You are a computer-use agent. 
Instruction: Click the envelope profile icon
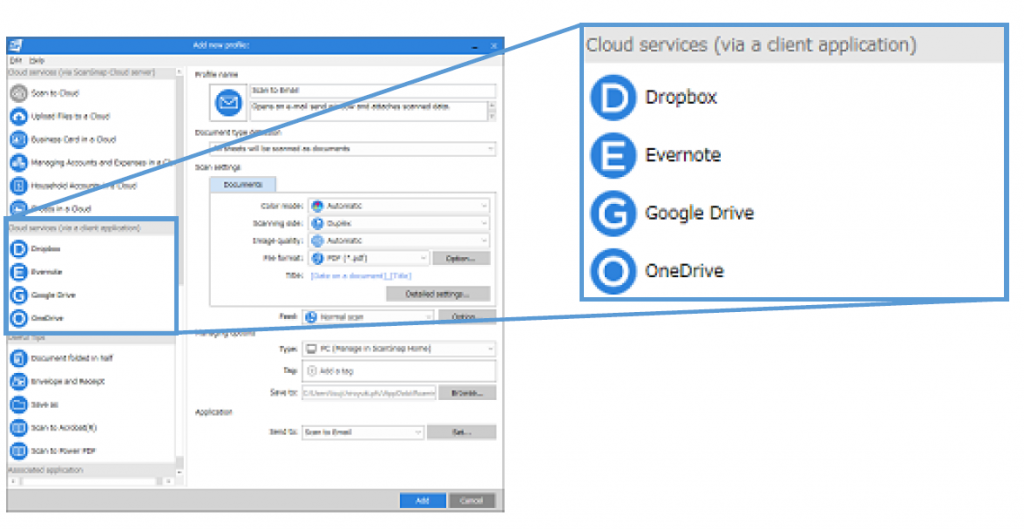[x=228, y=103]
